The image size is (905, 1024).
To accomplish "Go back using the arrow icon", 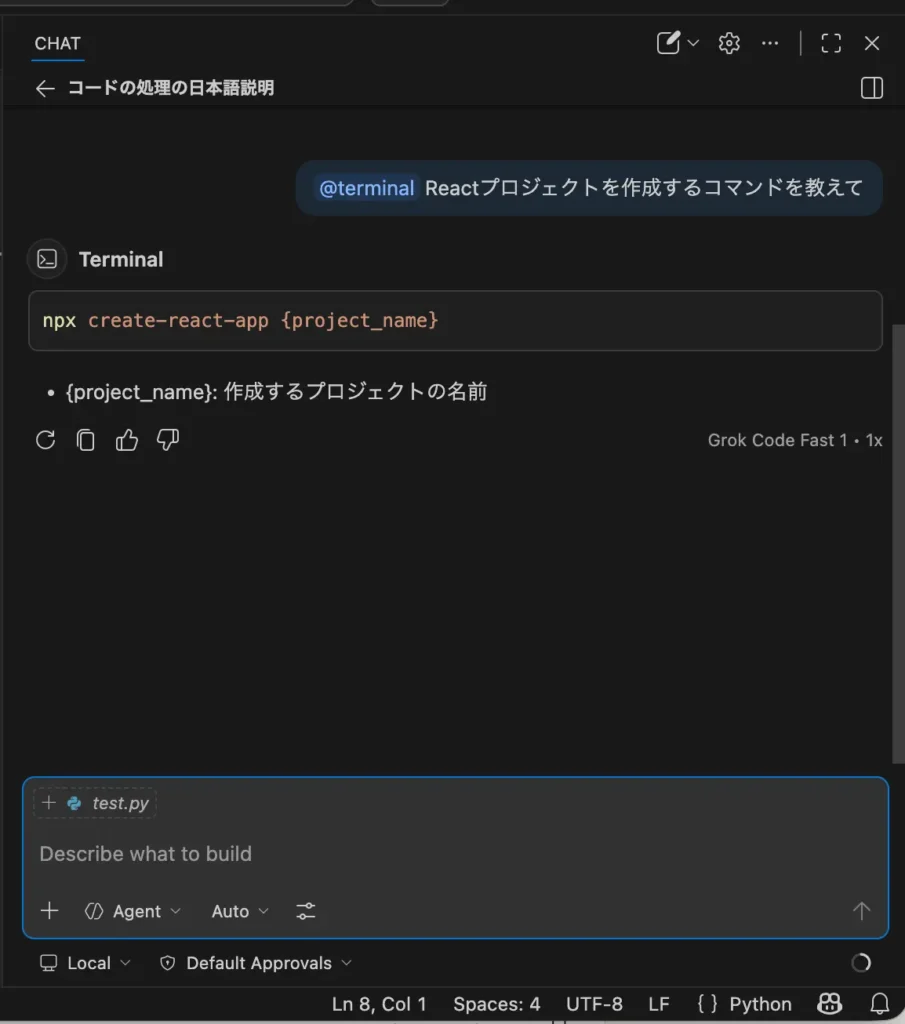I will (x=45, y=88).
